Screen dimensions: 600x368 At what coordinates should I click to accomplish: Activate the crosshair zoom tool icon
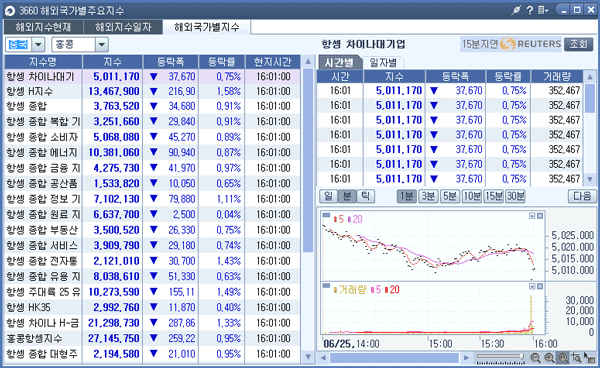point(576,358)
